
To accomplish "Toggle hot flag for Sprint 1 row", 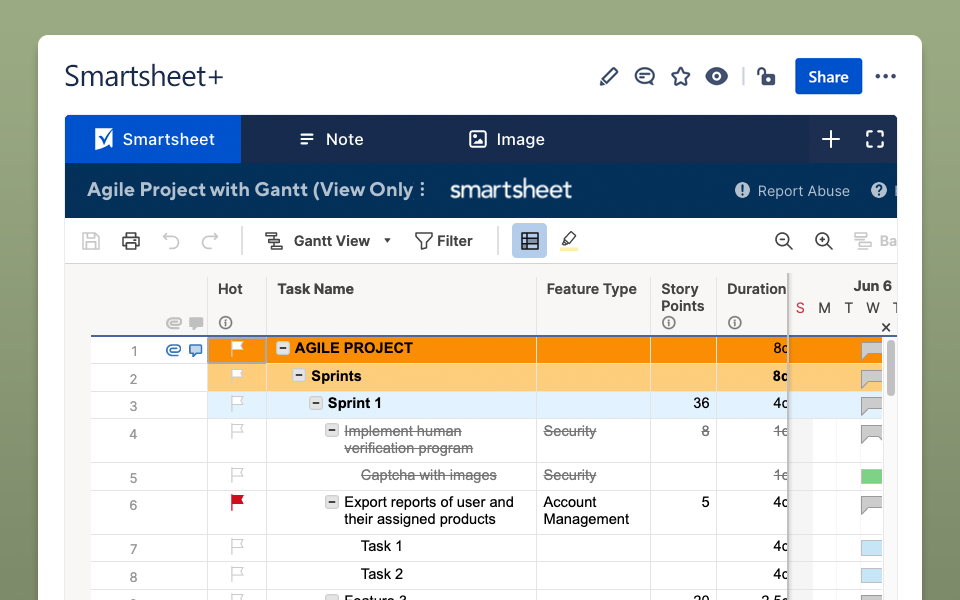I will tap(237, 403).
